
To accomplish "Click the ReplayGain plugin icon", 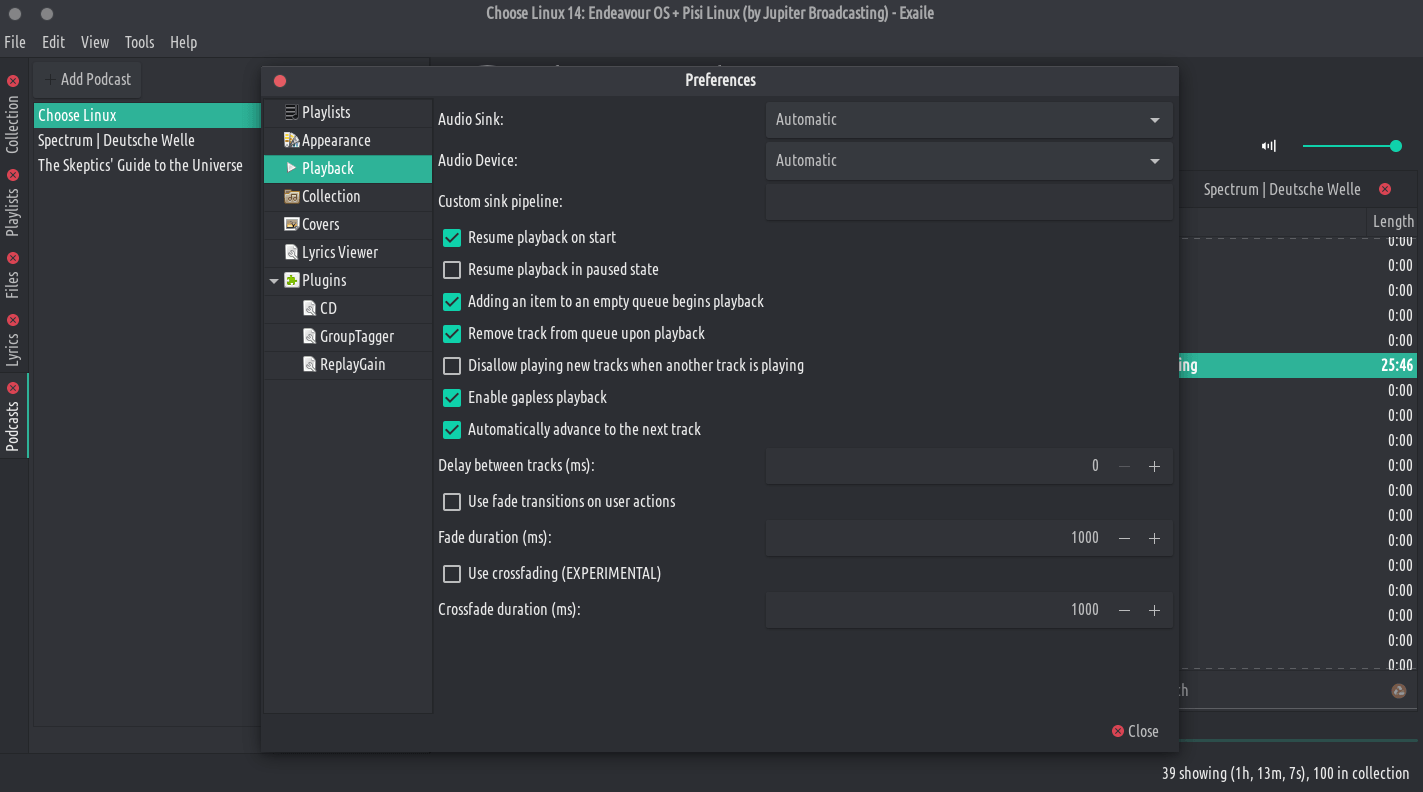I will pyautogui.click(x=309, y=365).
